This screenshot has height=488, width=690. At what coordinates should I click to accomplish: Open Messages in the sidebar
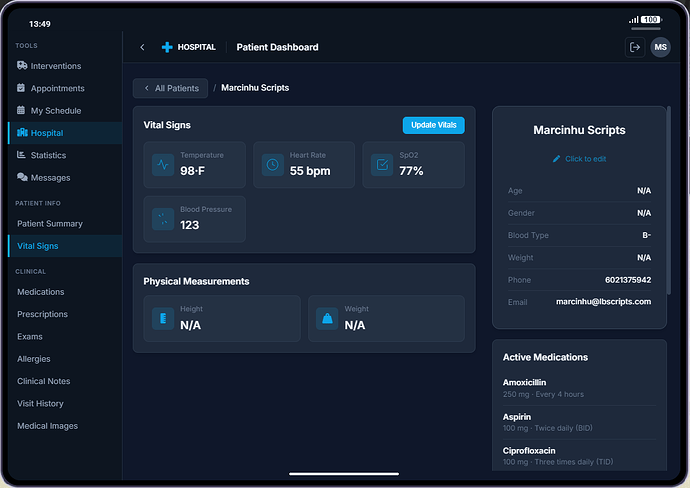50,178
